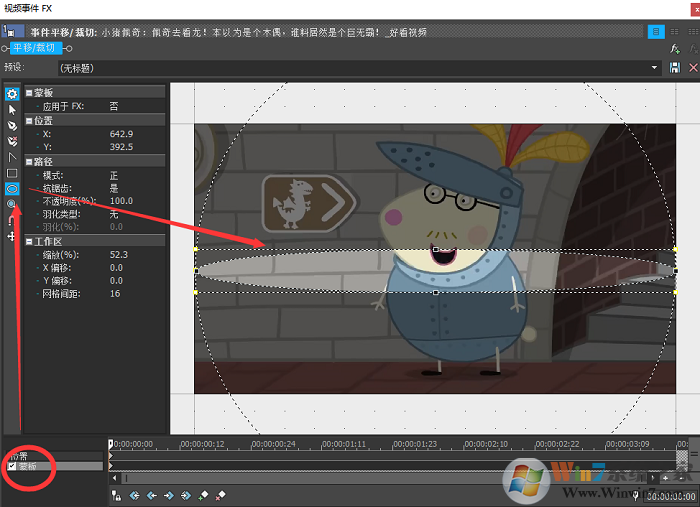Click the normal edit arrow tool
Screen dimensions: 700x507
(12, 110)
